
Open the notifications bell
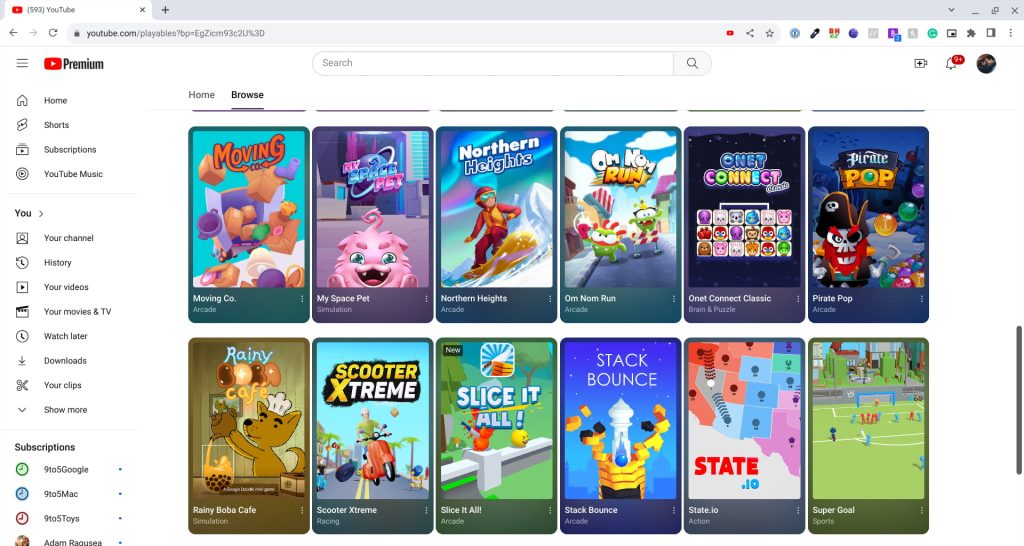[951, 64]
